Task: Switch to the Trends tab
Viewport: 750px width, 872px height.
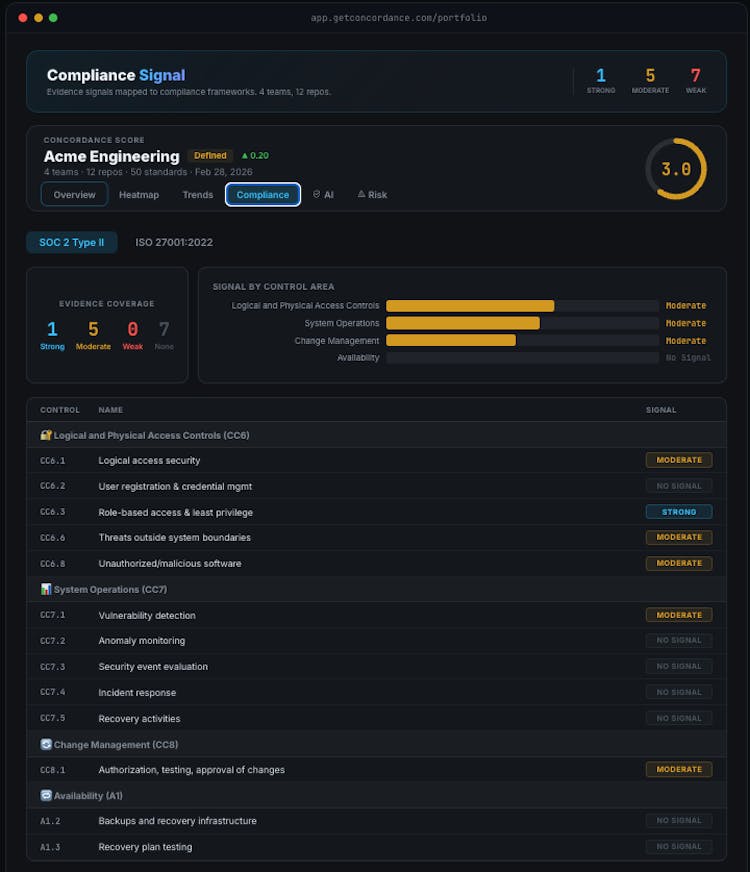Action: (x=197, y=195)
